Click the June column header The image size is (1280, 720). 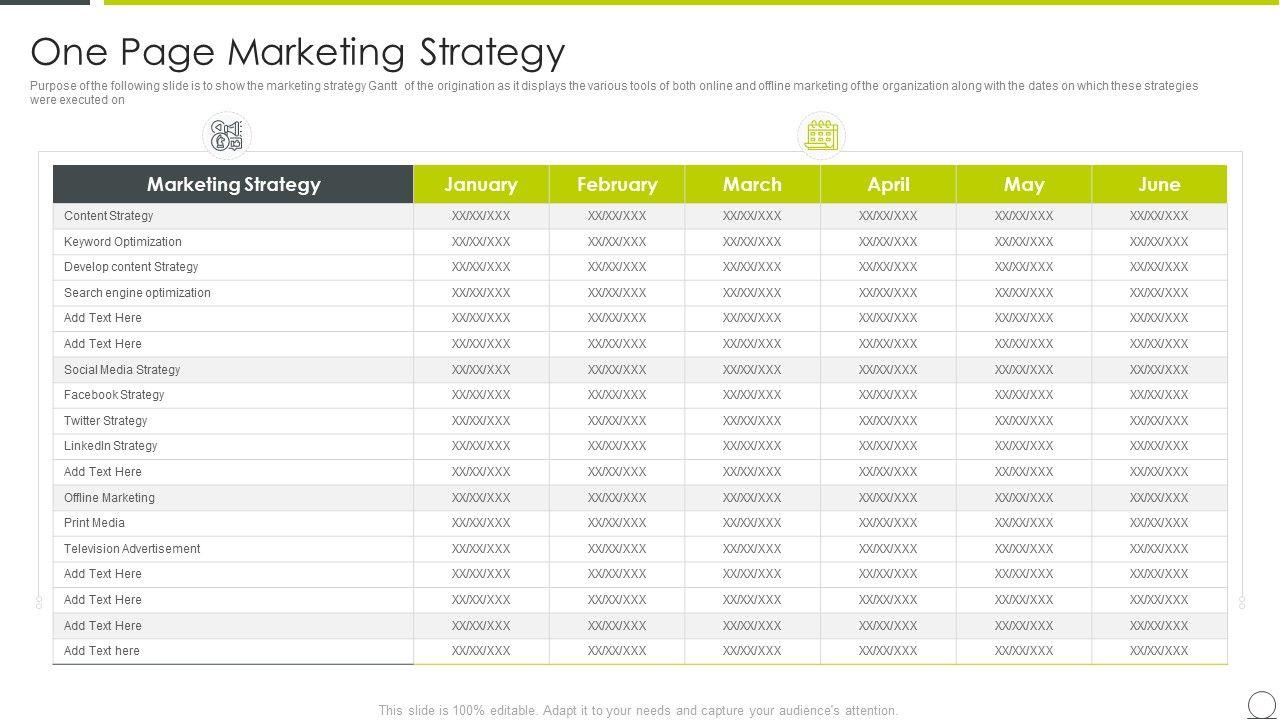point(1159,184)
